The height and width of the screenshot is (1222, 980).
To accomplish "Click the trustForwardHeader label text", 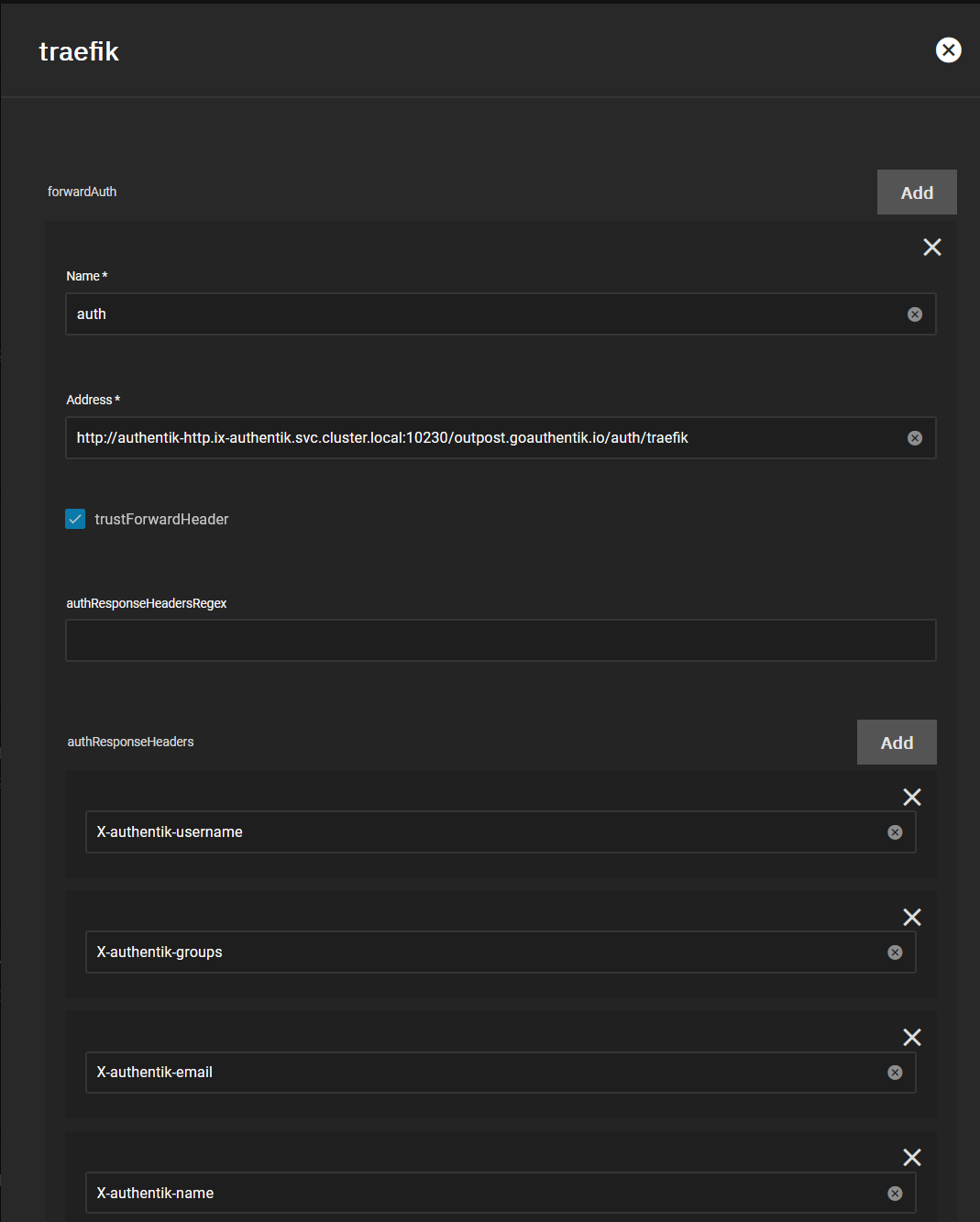I will [161, 519].
